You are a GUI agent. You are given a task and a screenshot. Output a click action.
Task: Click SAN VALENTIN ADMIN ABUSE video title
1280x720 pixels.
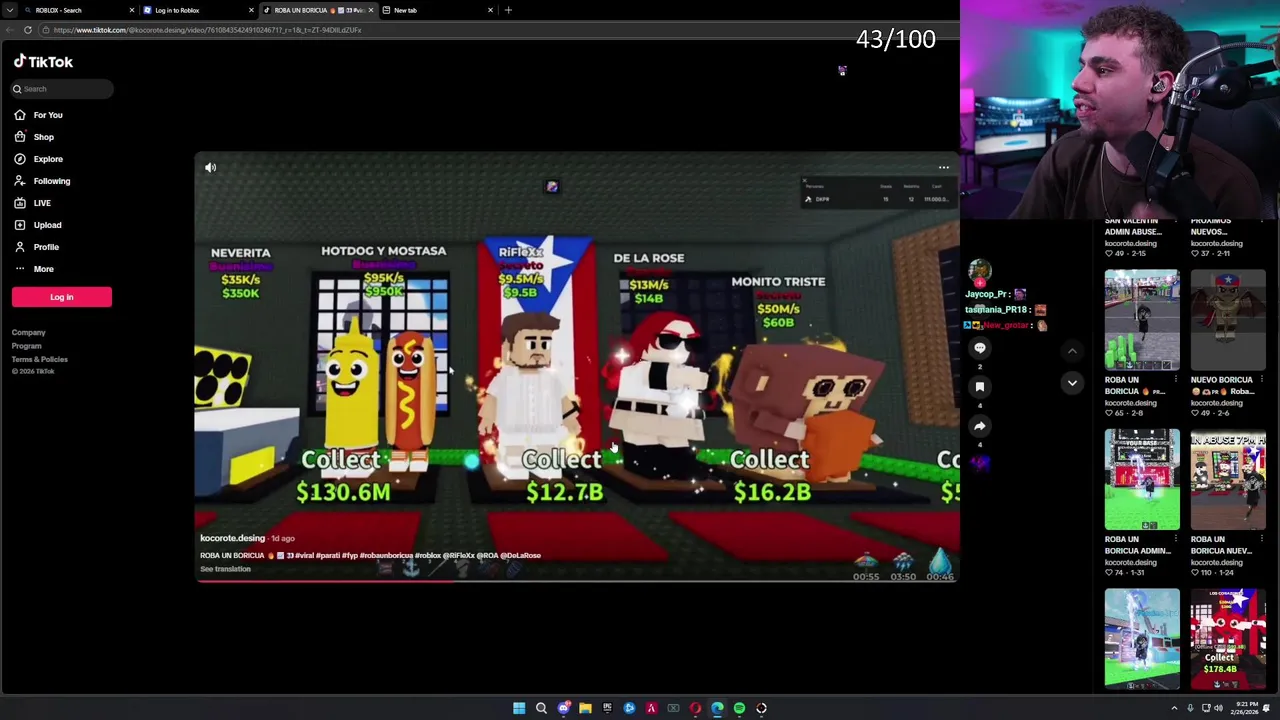click(x=1133, y=226)
